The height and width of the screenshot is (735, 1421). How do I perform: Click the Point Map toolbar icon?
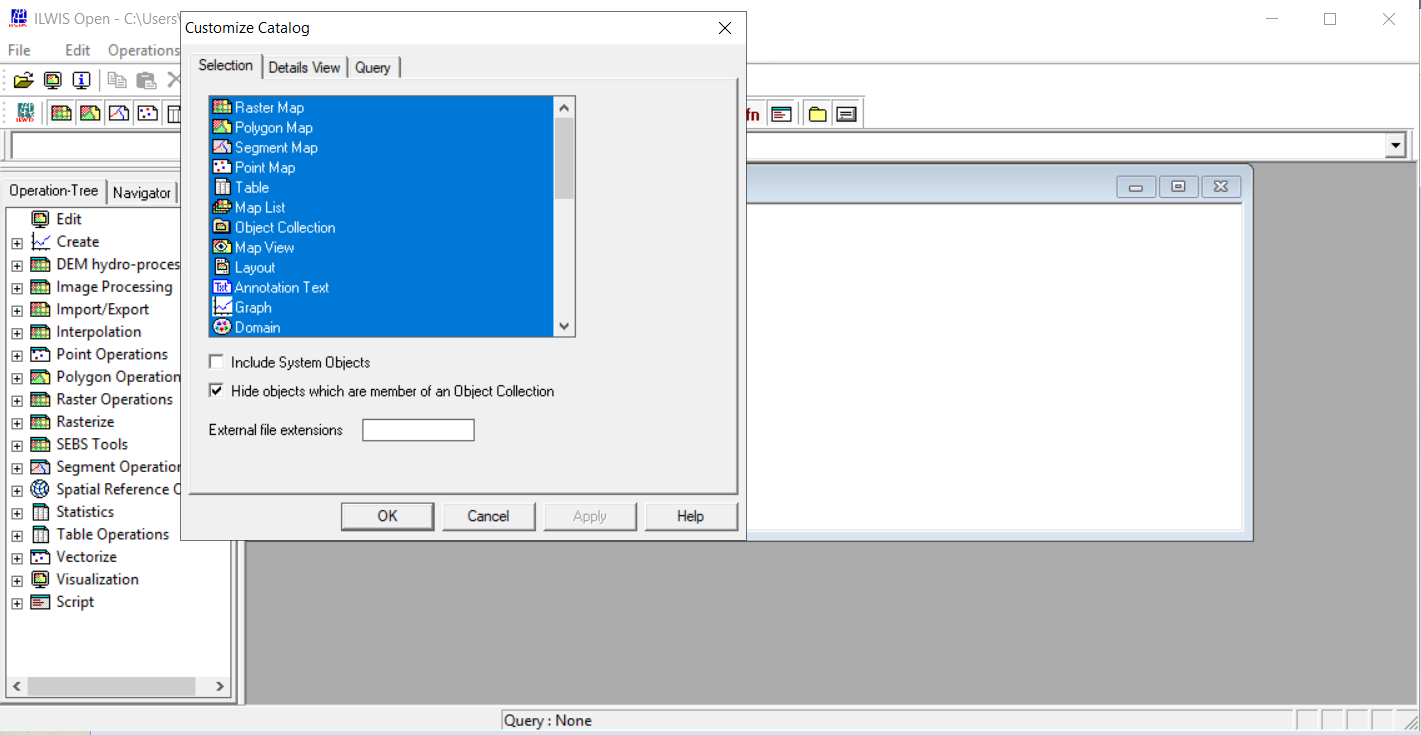pos(147,114)
